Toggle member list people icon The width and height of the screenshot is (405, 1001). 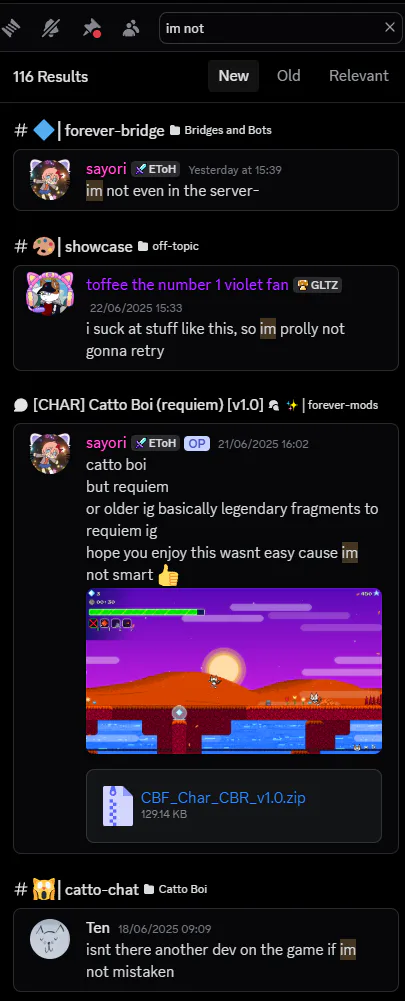(x=131, y=27)
